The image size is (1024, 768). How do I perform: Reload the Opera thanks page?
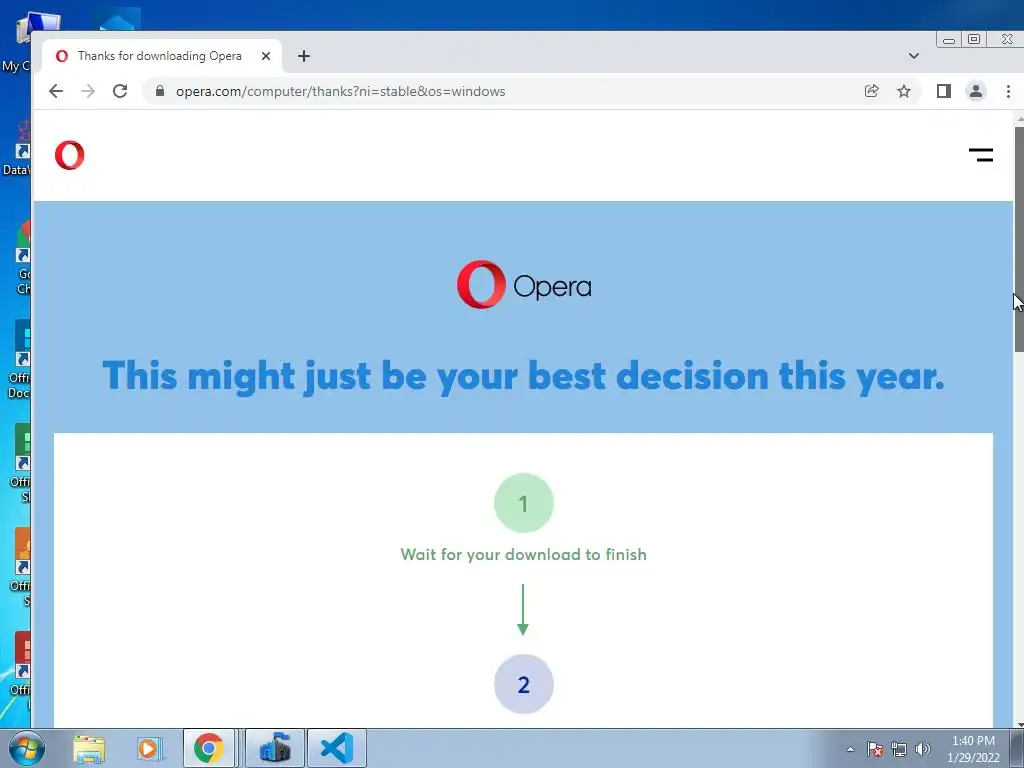coord(120,91)
